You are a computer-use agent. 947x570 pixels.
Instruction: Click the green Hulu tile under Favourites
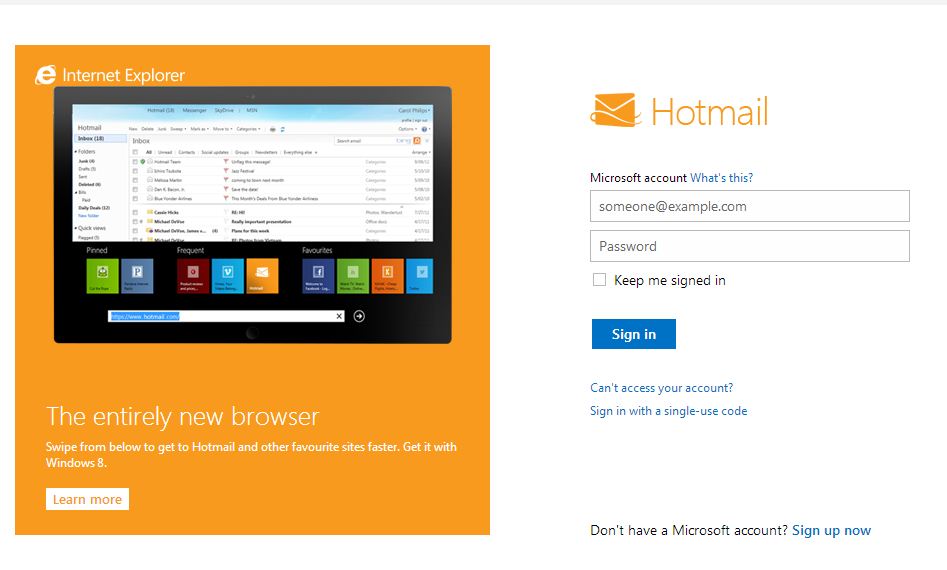tap(353, 276)
